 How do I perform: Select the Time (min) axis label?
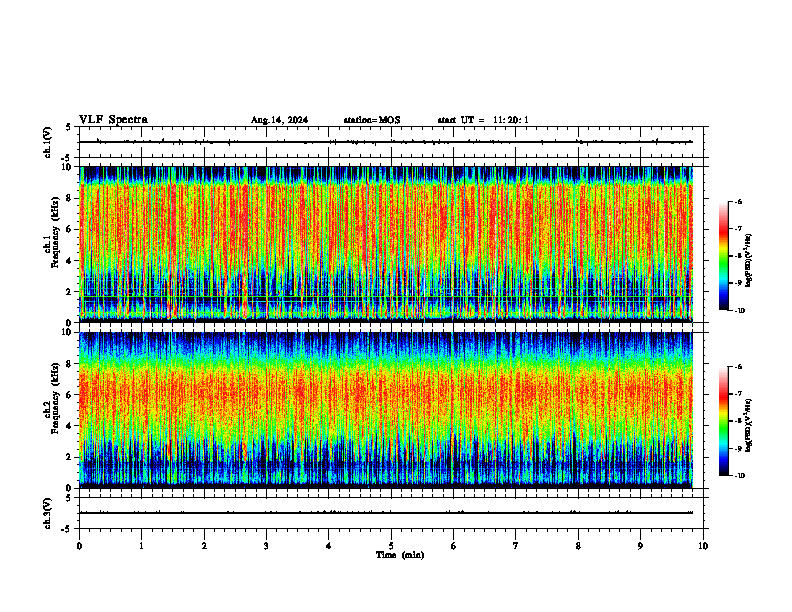point(400,555)
